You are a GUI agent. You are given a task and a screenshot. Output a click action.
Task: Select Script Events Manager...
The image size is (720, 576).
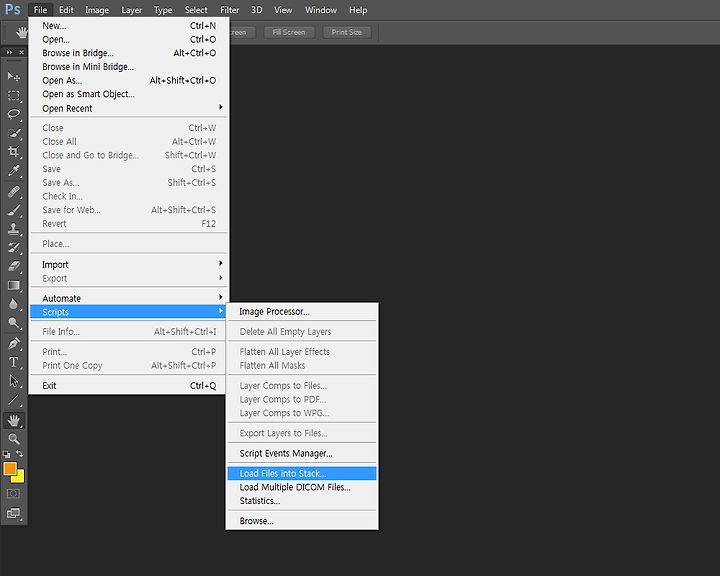302,453
